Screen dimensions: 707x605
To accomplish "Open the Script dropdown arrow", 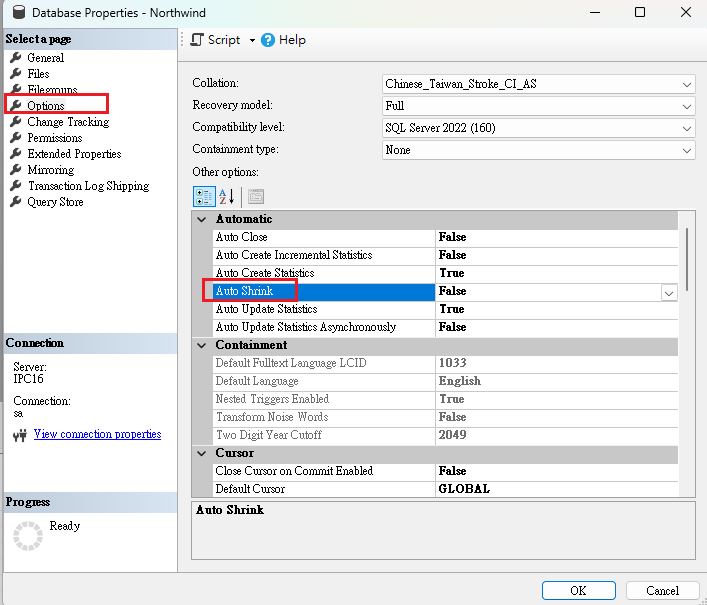I will [x=252, y=41].
